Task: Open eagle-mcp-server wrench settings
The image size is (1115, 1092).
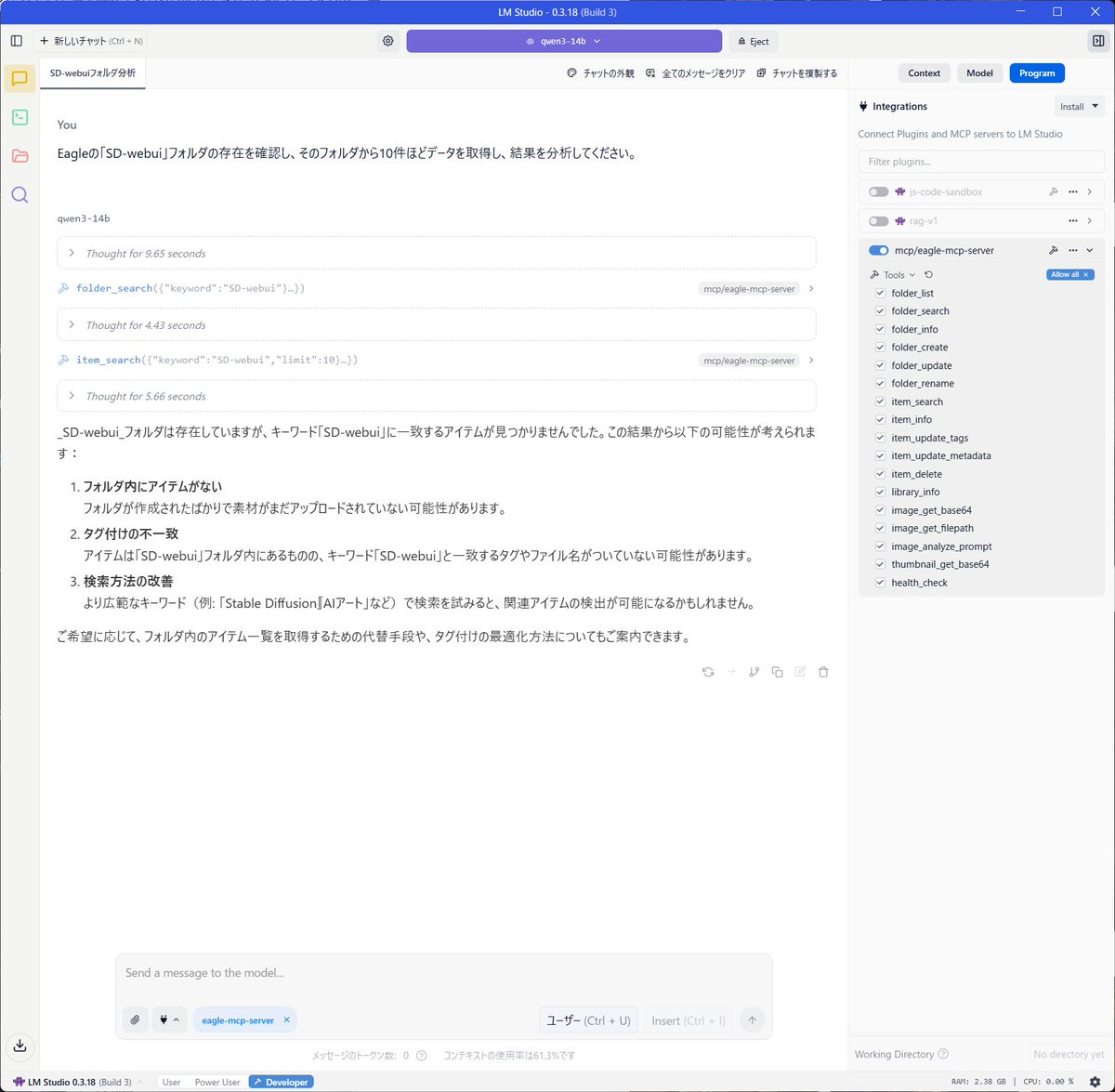Action: click(x=1054, y=250)
